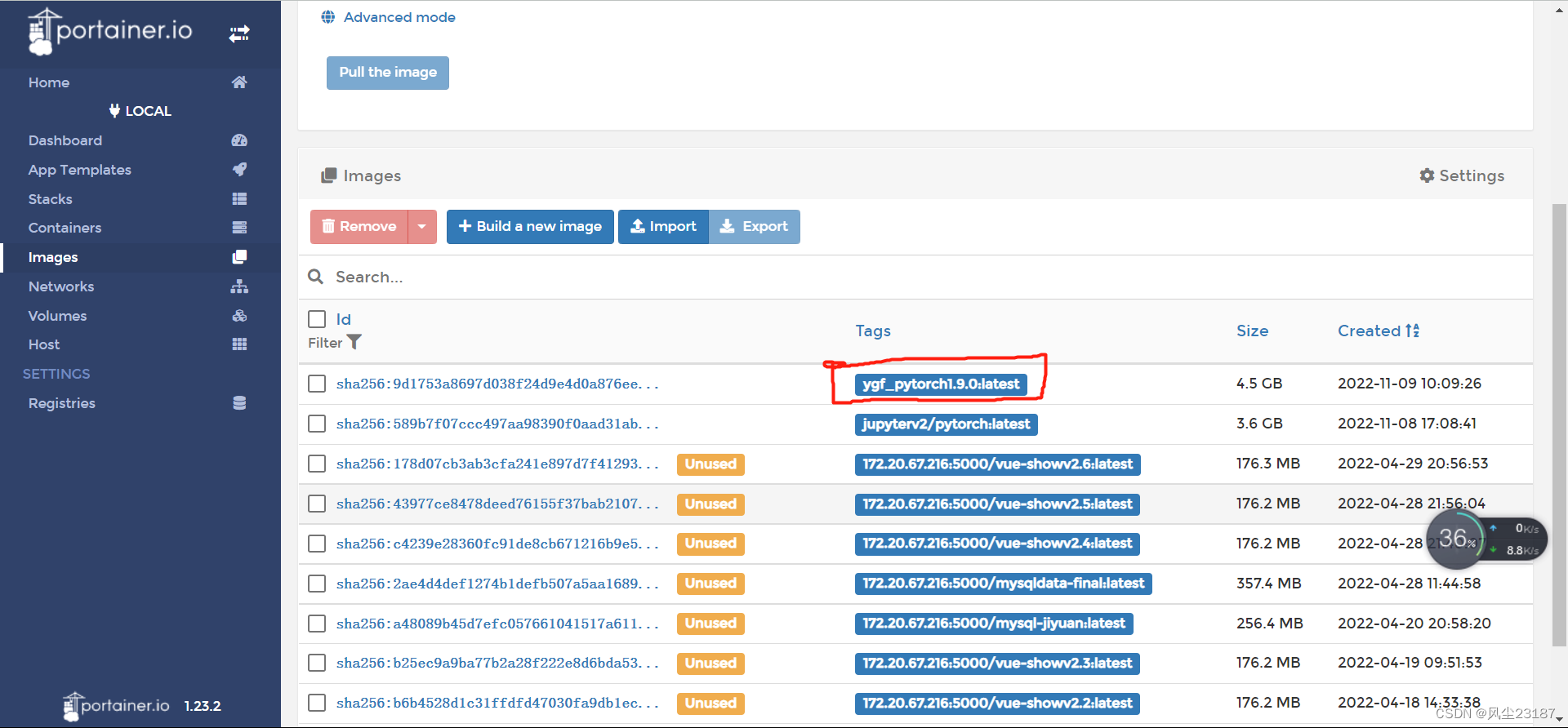This screenshot has height=728, width=1568.
Task: Sort by the Size column header
Action: pos(1252,331)
